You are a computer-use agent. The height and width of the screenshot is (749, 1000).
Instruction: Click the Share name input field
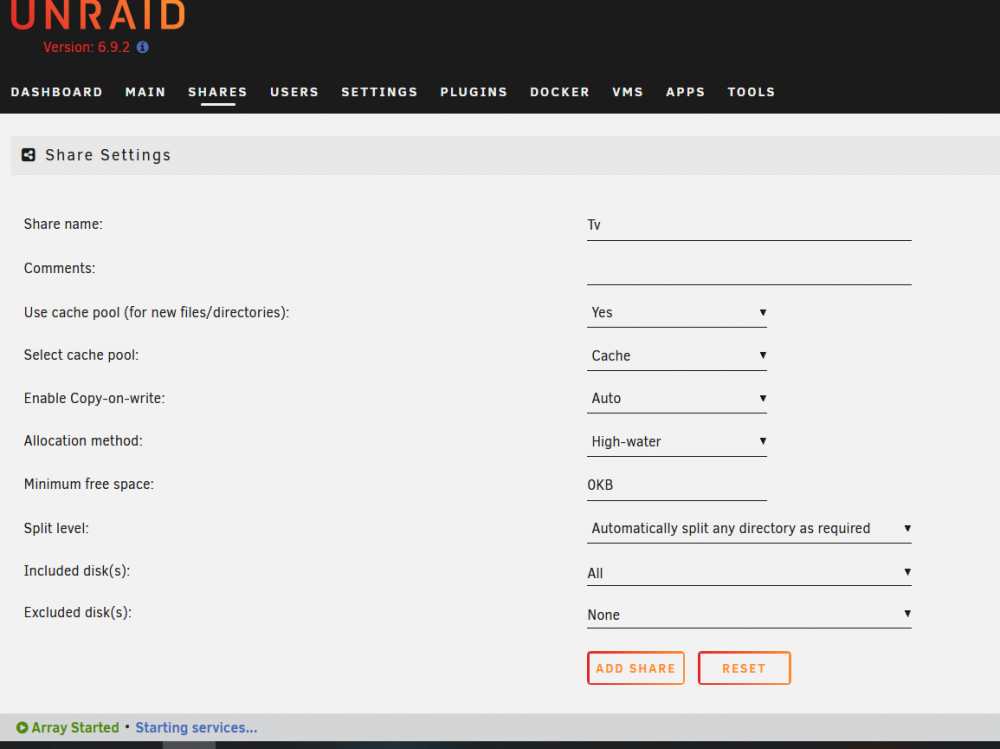[x=749, y=225]
